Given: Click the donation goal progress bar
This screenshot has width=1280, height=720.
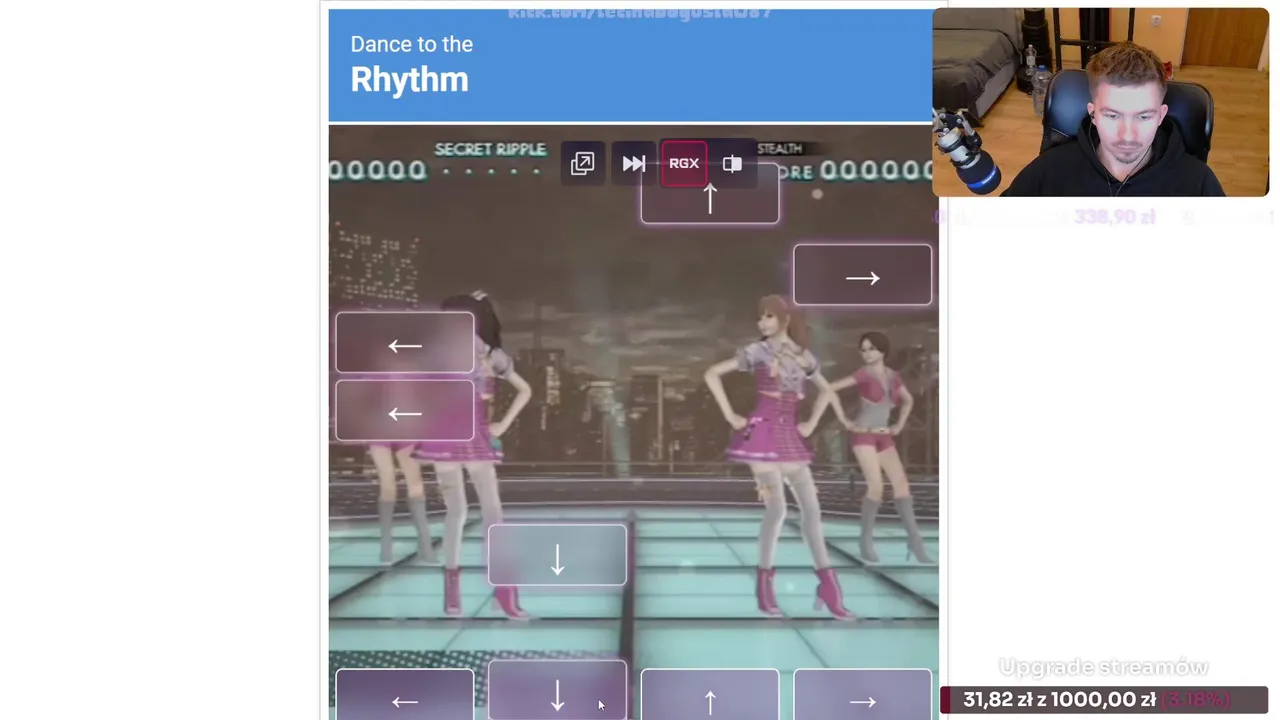Looking at the screenshot, I should (x=1104, y=700).
